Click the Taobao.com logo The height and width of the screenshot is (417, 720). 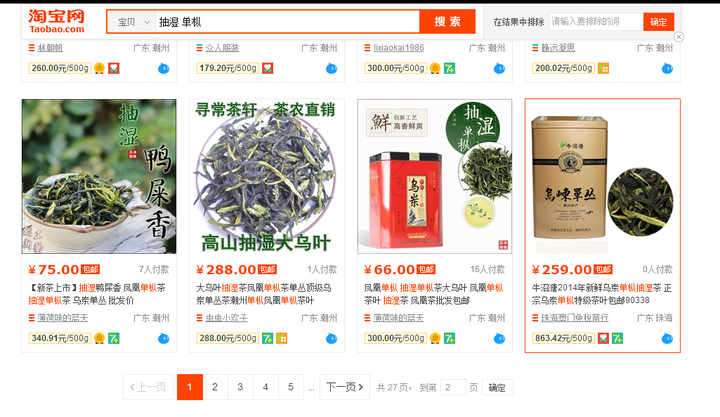[56, 21]
